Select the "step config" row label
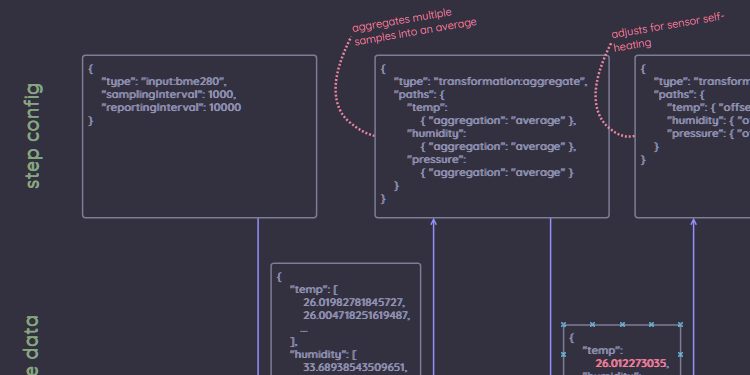Screen dimensions: 750x375 (33, 136)
